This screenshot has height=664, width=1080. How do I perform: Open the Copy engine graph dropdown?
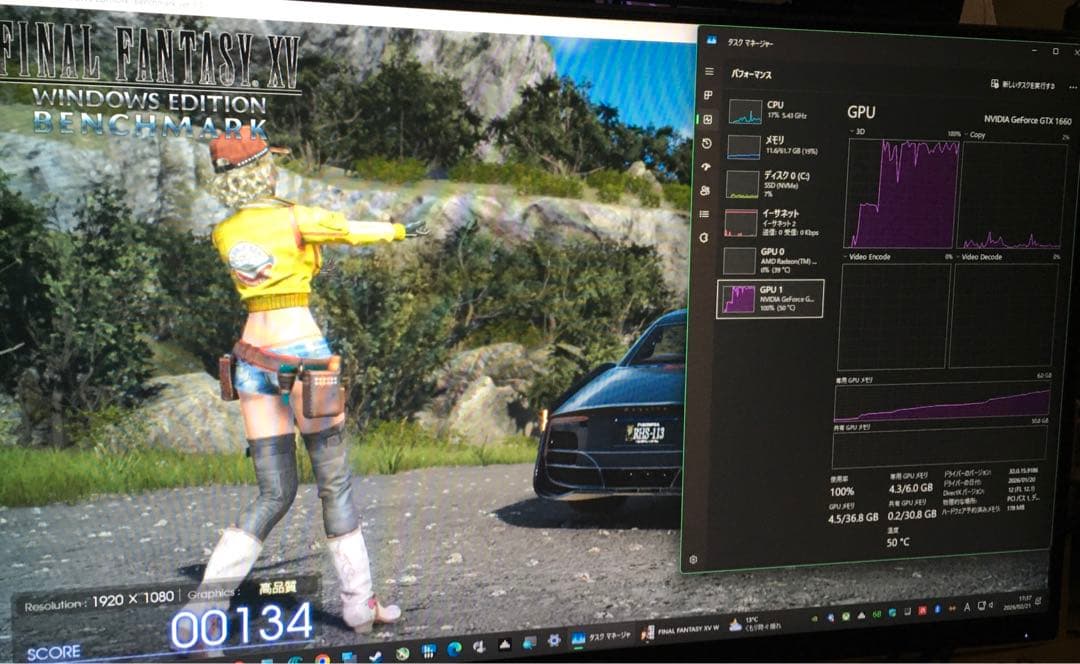(975, 135)
